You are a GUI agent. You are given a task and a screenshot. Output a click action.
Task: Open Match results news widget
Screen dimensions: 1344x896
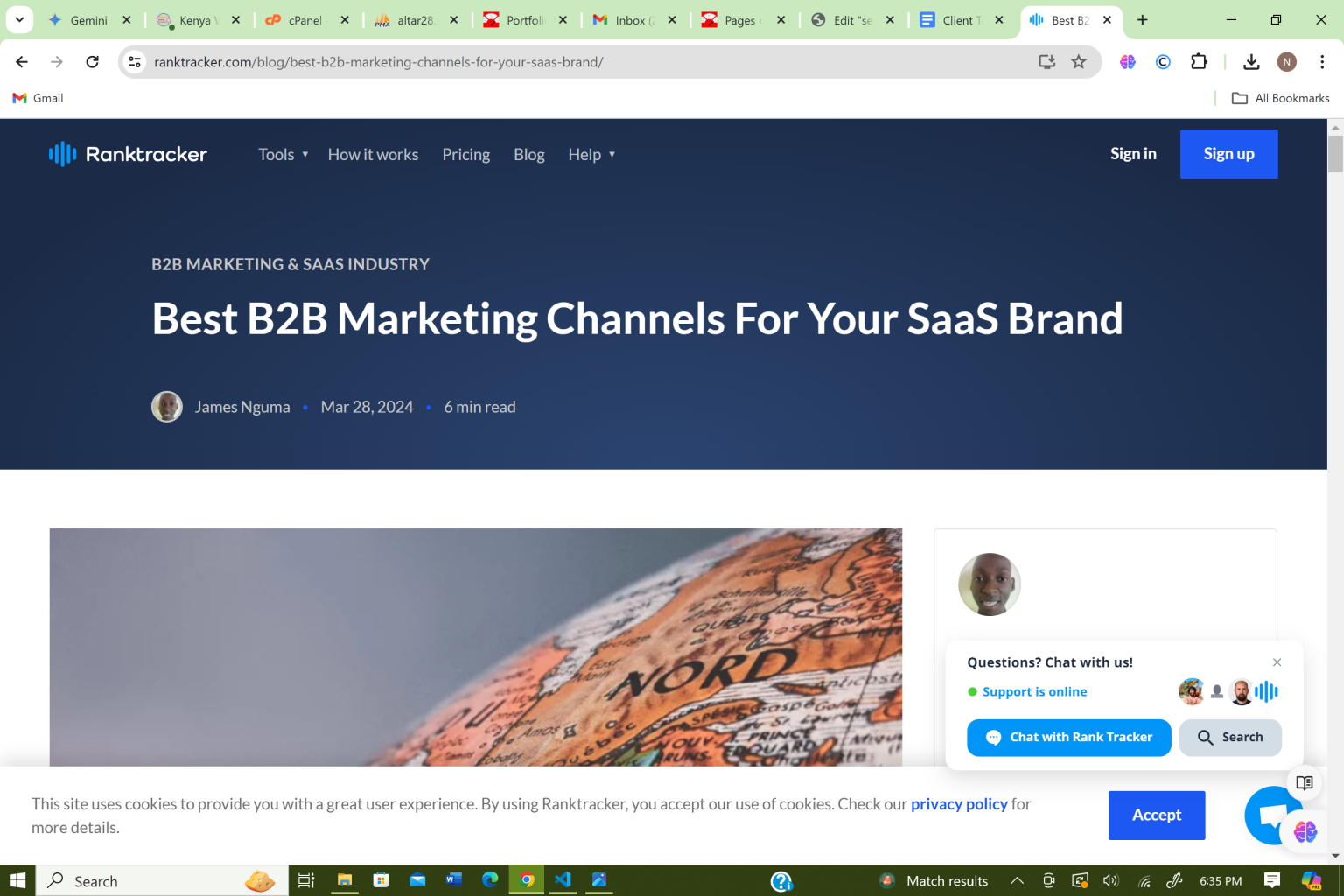click(934, 880)
